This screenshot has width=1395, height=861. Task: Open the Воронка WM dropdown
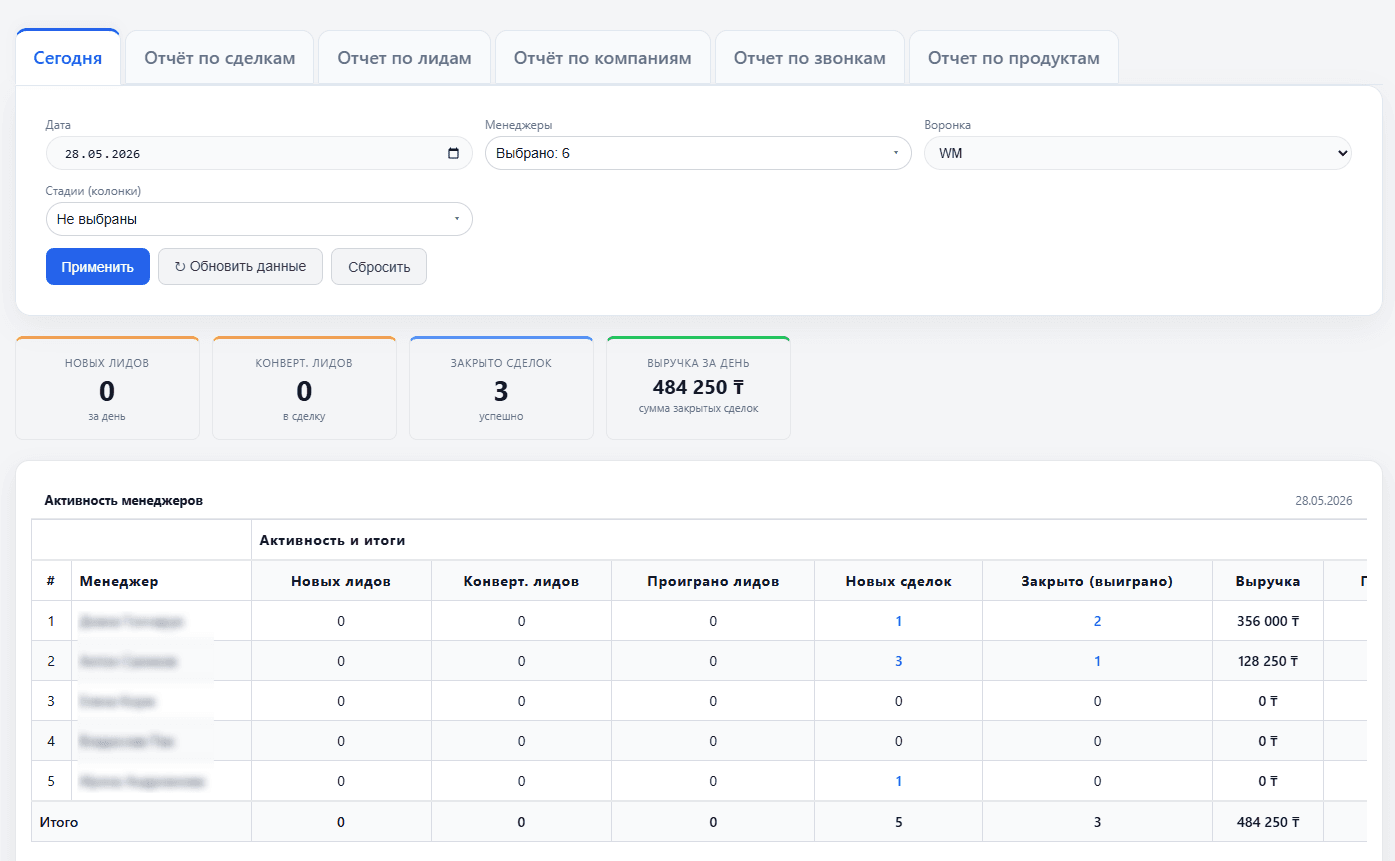tap(1138, 154)
